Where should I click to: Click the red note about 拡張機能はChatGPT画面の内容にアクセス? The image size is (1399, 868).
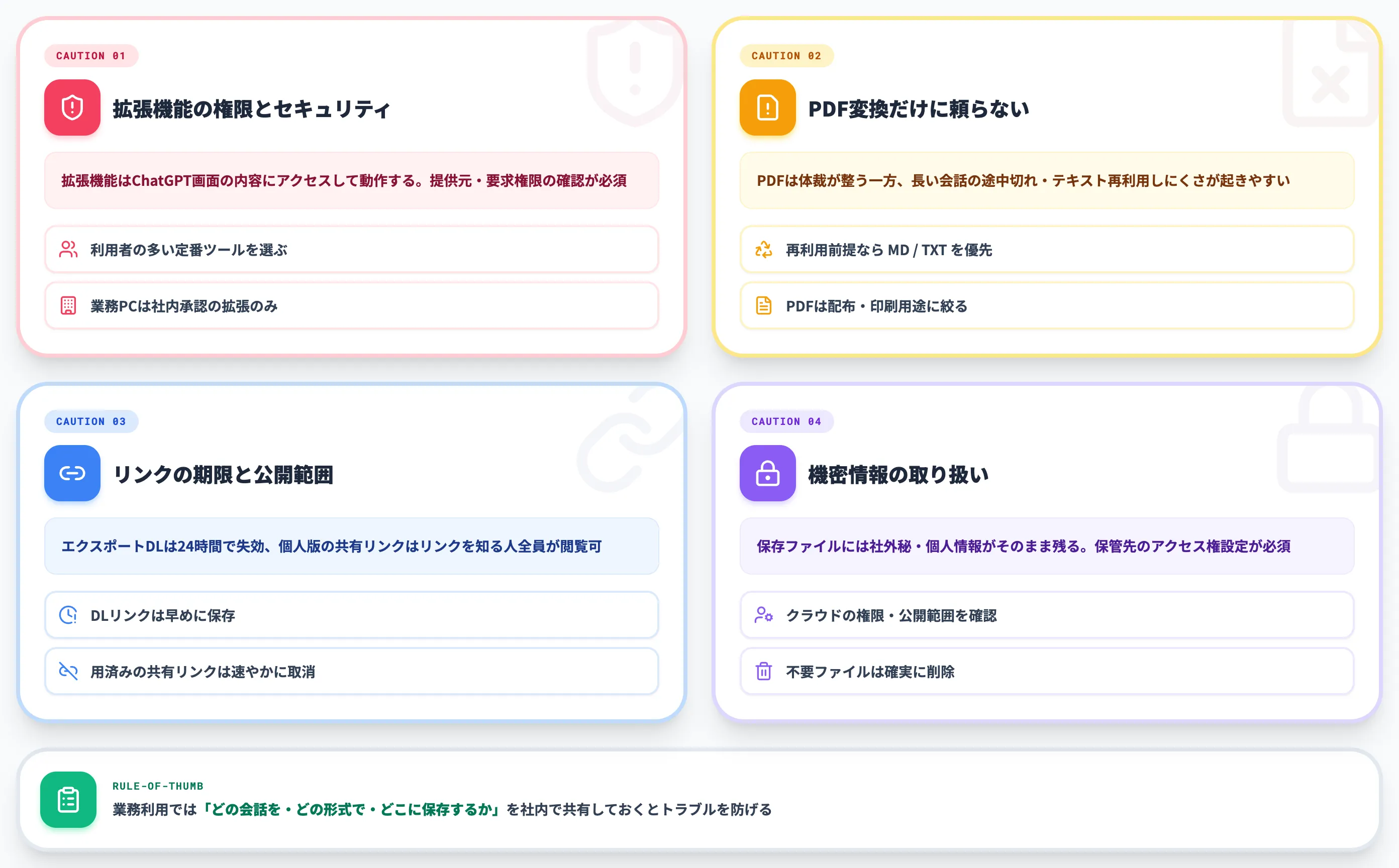351,180
